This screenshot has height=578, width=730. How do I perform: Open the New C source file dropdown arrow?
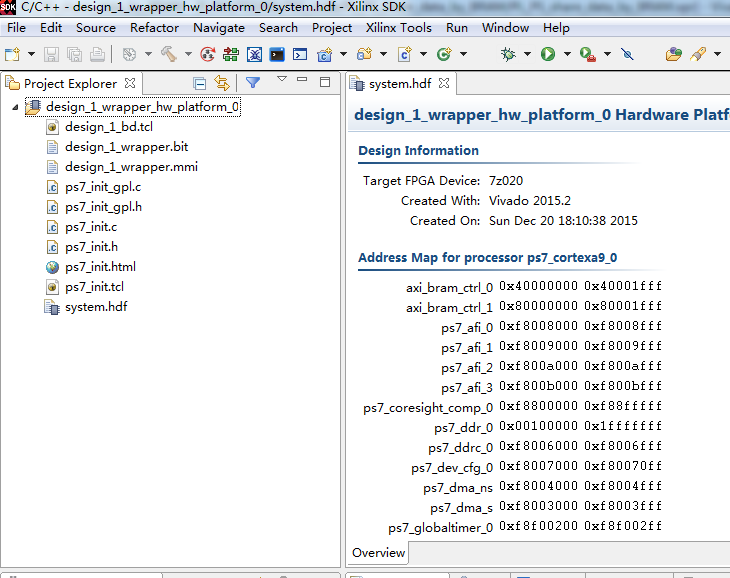point(423,54)
